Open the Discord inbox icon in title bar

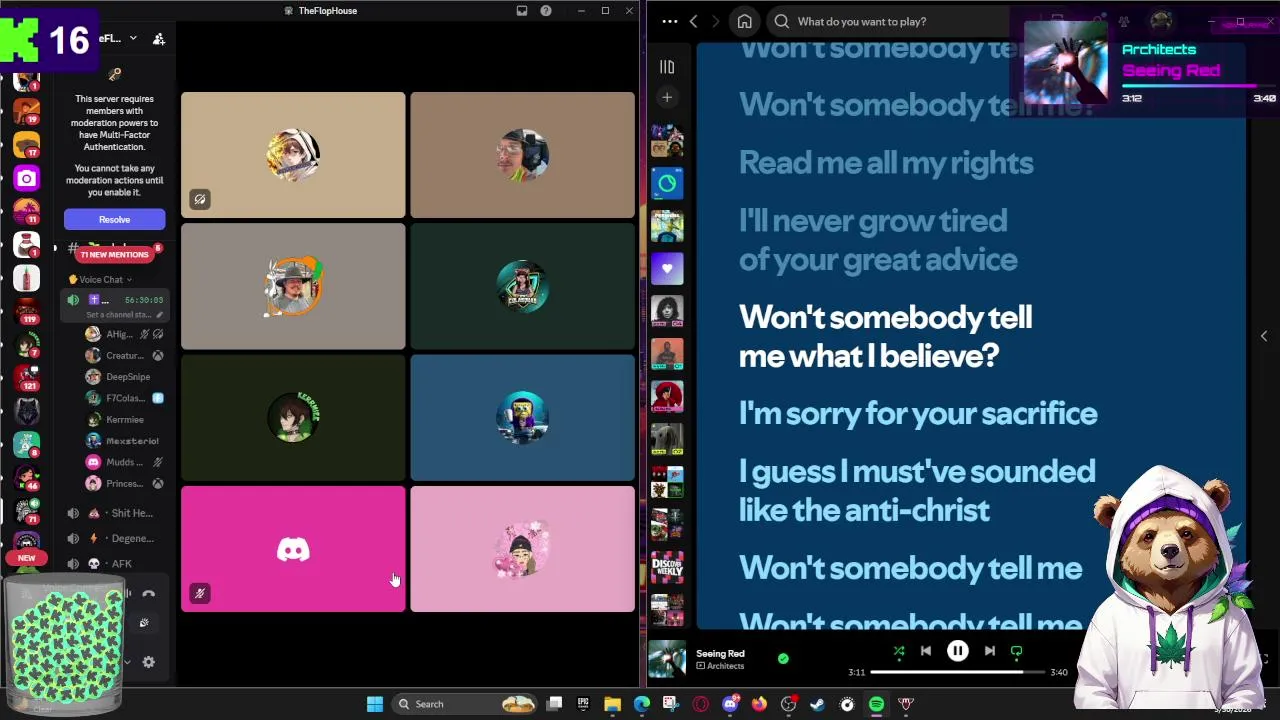pos(521,11)
